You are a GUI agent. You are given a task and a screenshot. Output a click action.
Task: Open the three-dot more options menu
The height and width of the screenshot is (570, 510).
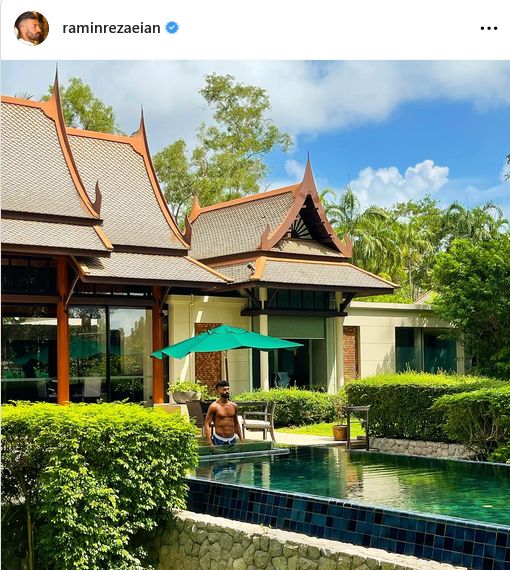[489, 28]
